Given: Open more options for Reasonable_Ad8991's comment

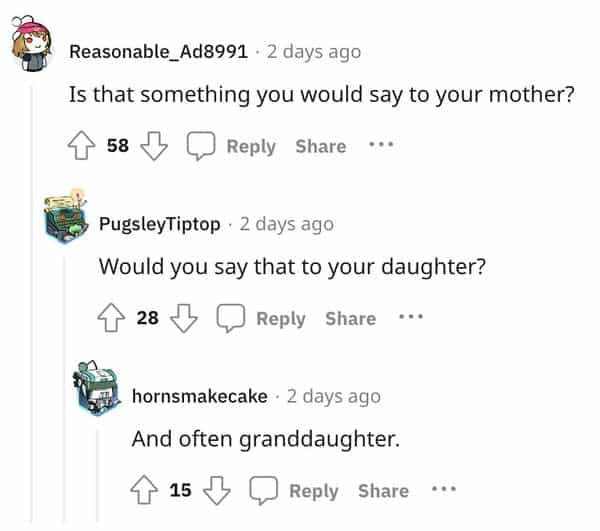Looking at the screenshot, I should [x=381, y=145].
